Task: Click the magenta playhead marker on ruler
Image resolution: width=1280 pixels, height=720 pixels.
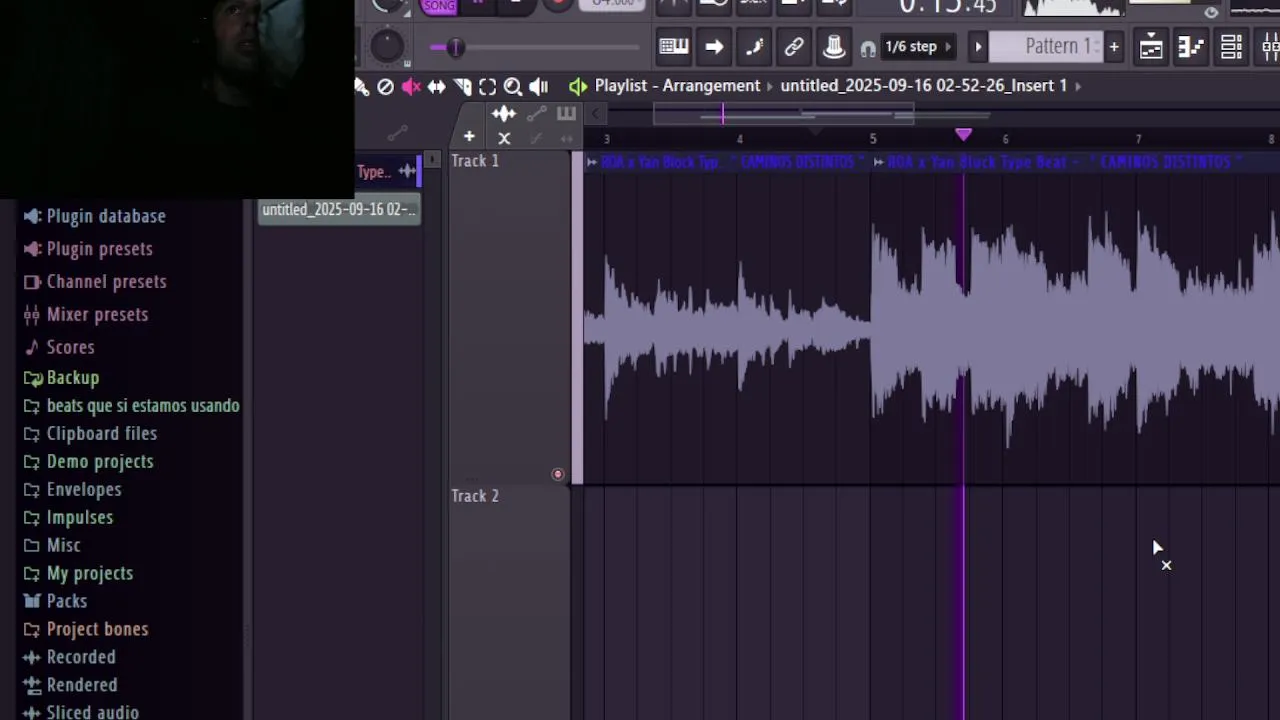Action: point(963,134)
